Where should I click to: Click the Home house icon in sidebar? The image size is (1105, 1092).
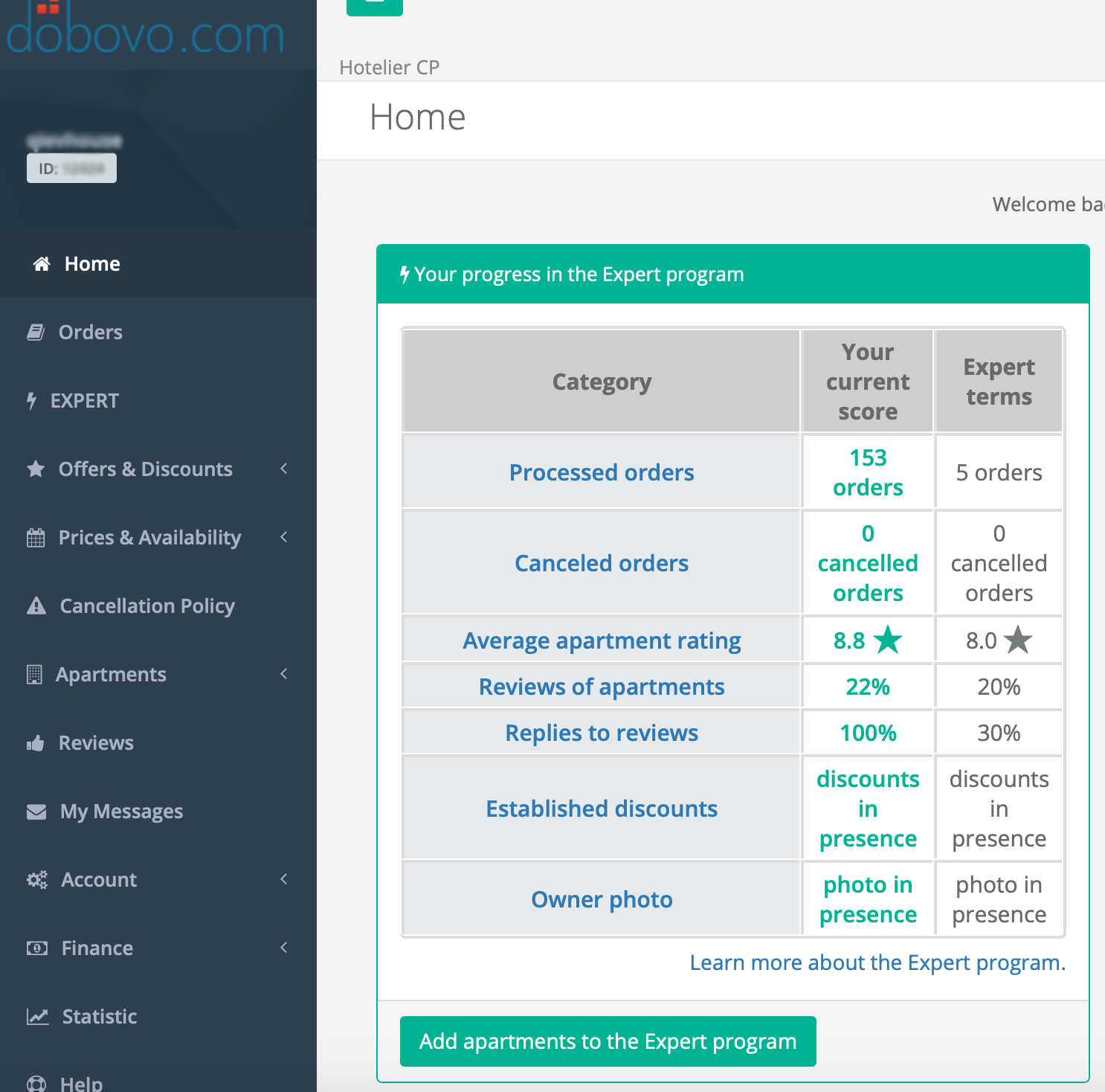[42, 264]
